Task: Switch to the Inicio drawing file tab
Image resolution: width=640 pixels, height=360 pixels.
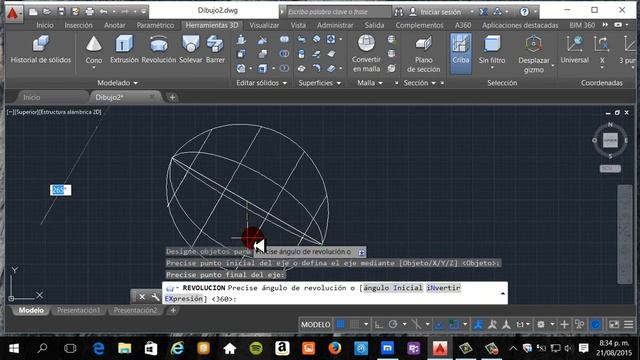Action: [31, 98]
